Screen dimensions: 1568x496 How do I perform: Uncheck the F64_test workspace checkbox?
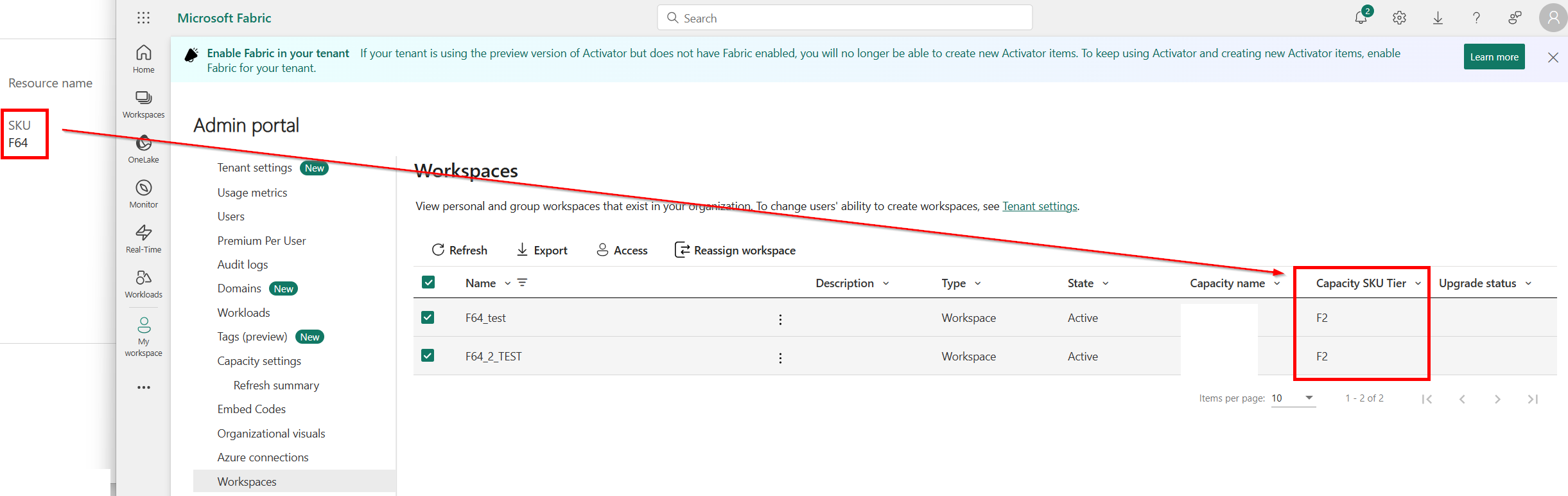coord(428,317)
